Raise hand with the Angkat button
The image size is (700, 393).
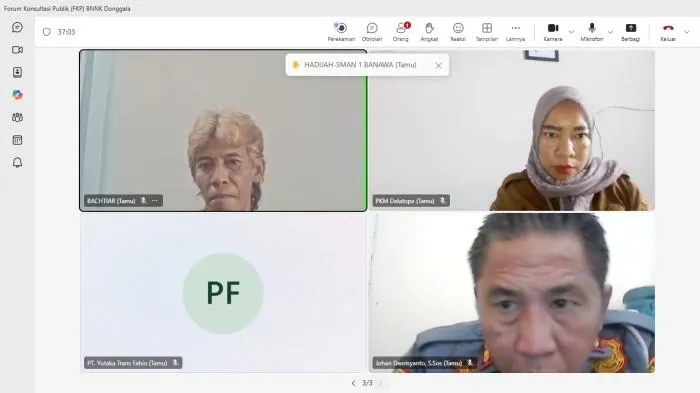(429, 32)
